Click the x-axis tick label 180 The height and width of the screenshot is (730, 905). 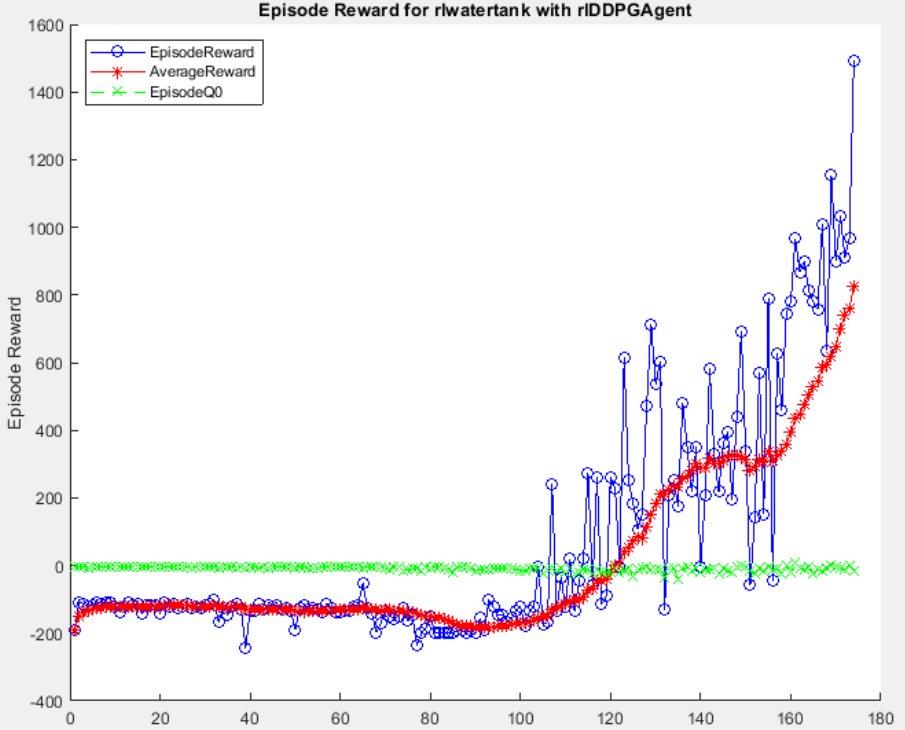pyautogui.click(x=880, y=719)
